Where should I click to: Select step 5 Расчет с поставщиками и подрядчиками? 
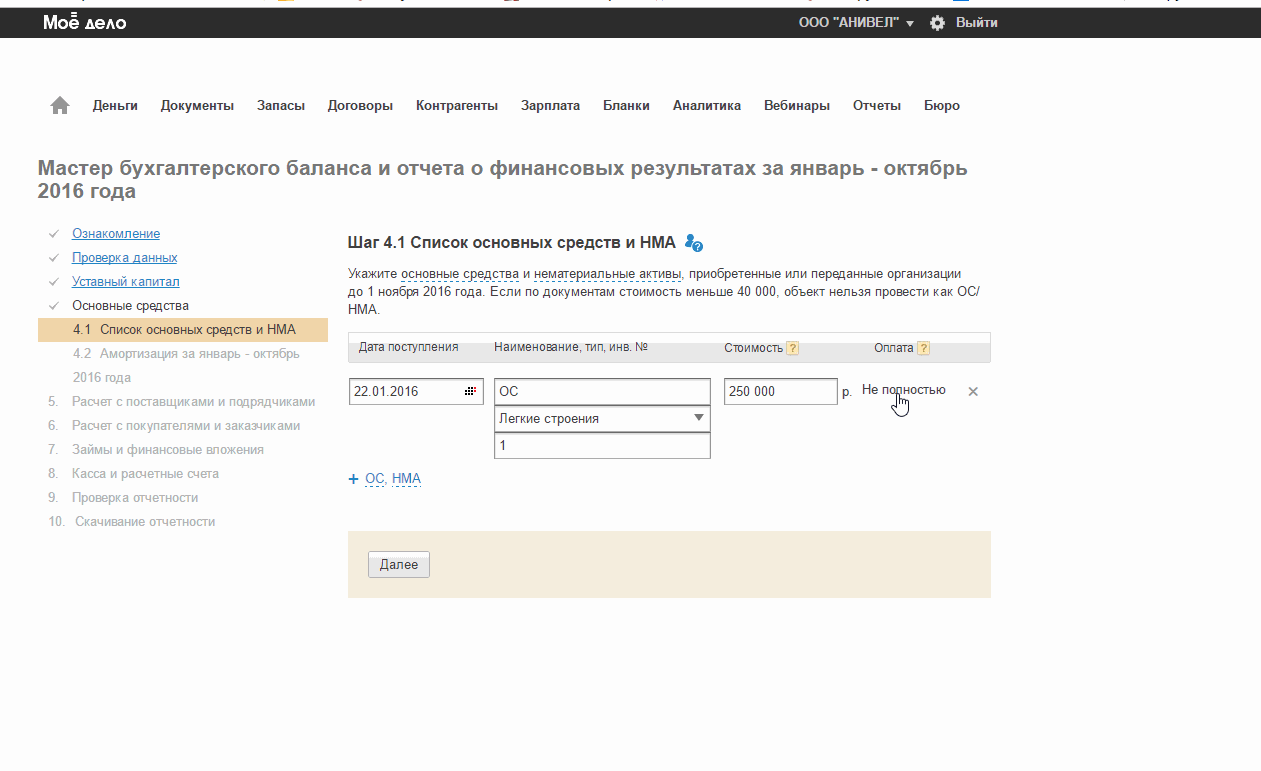click(x=193, y=401)
